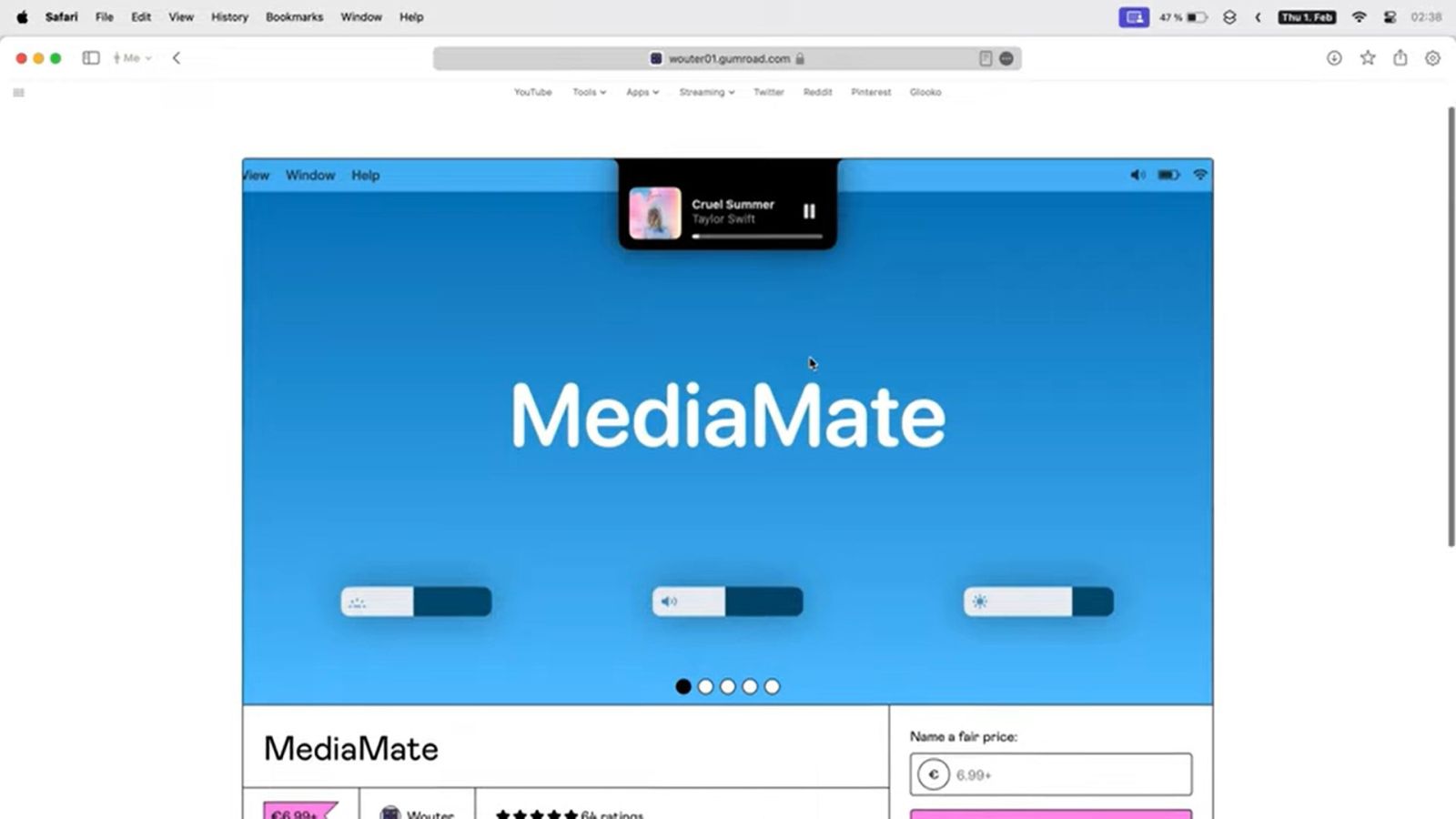Click the chevron collapse icon in menu bar

click(x=1259, y=17)
